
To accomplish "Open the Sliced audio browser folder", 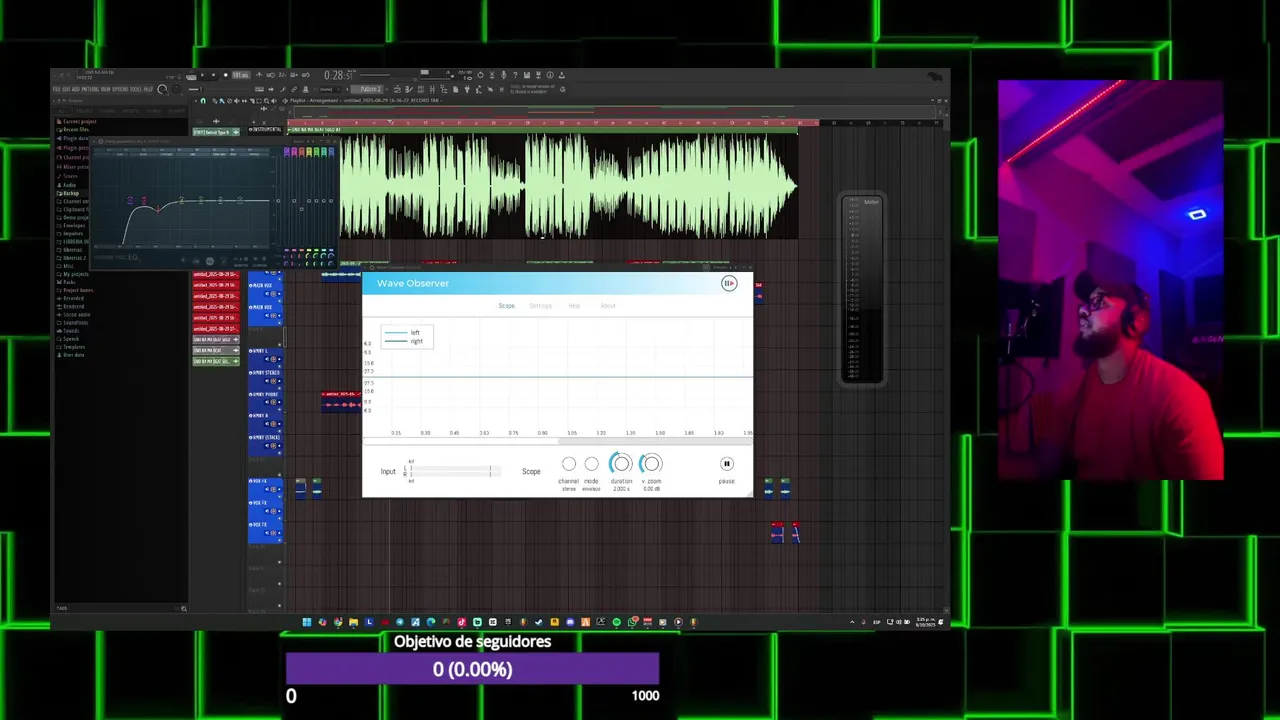I will click(x=74, y=315).
